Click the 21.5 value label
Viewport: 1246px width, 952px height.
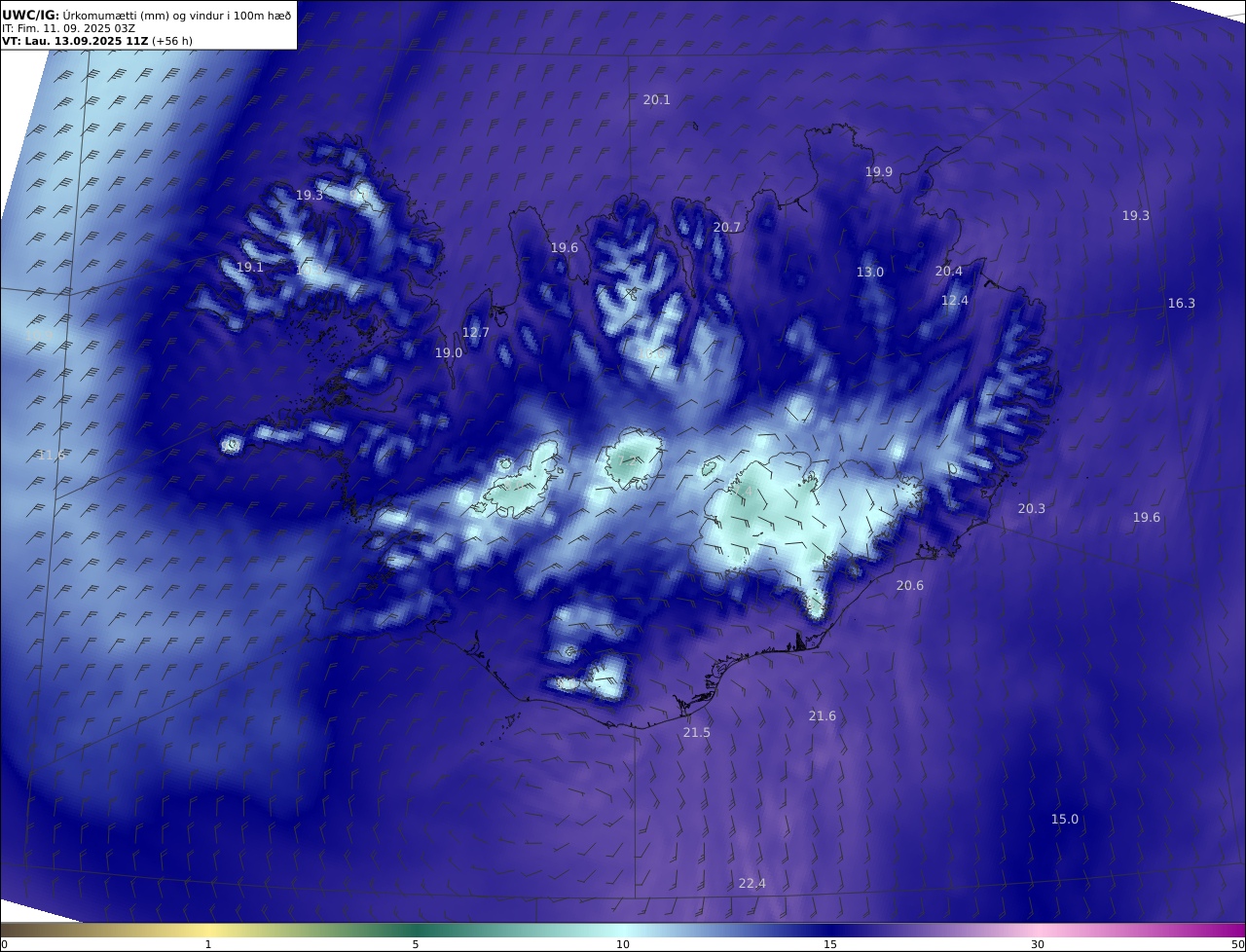point(697,733)
